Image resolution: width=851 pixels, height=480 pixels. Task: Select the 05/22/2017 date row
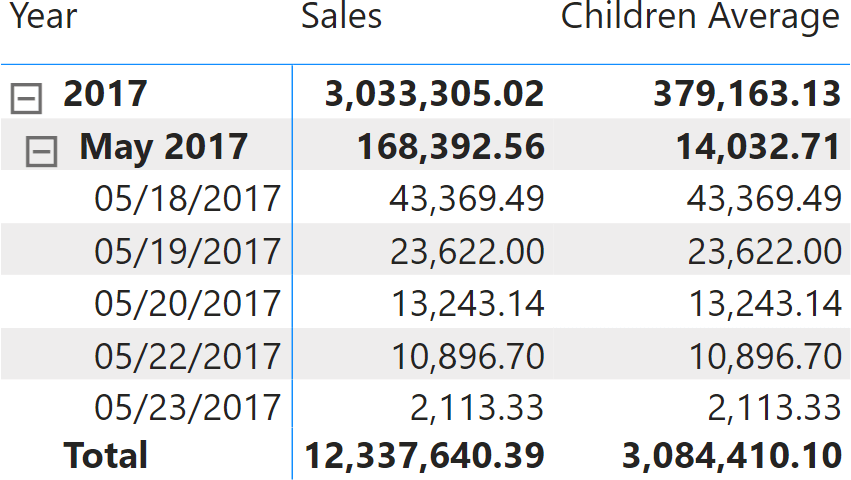pyautogui.click(x=187, y=355)
